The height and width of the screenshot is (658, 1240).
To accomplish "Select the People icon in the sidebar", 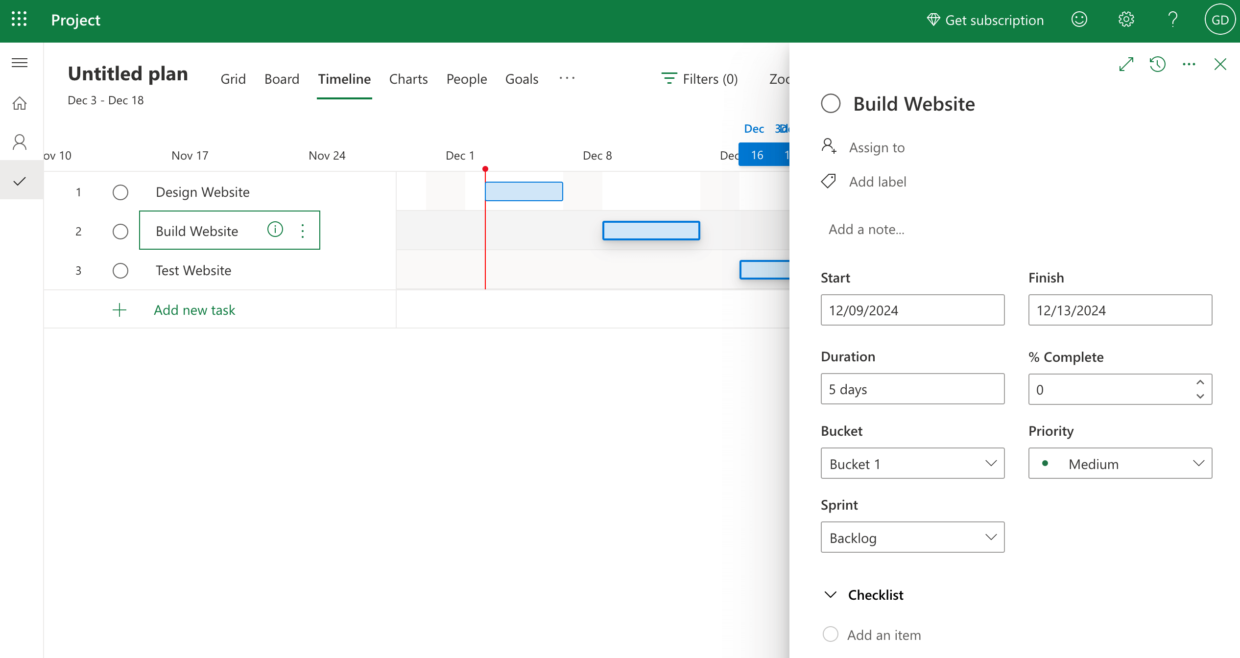I will (19, 141).
